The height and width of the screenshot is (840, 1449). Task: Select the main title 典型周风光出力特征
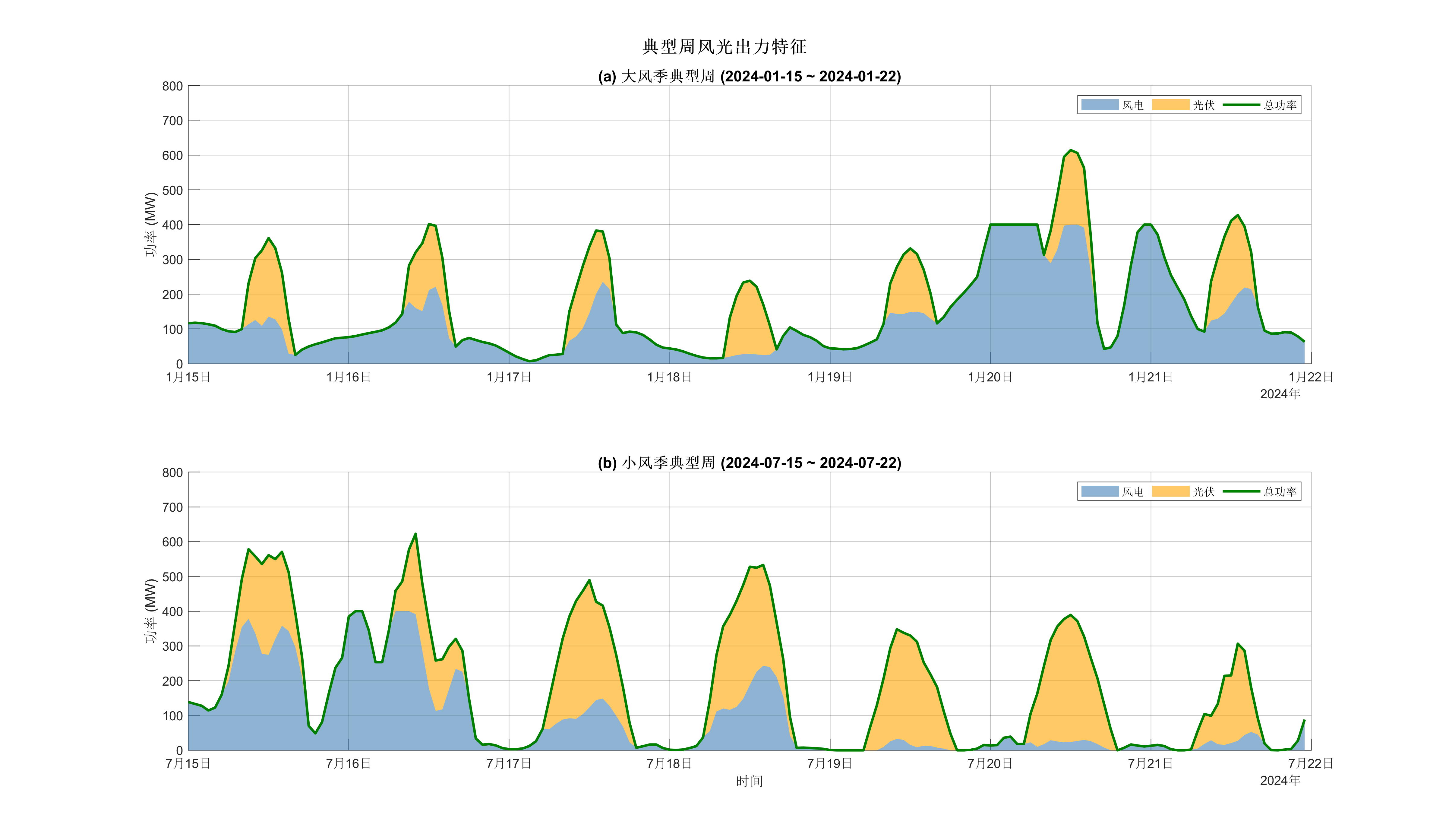(x=724, y=46)
